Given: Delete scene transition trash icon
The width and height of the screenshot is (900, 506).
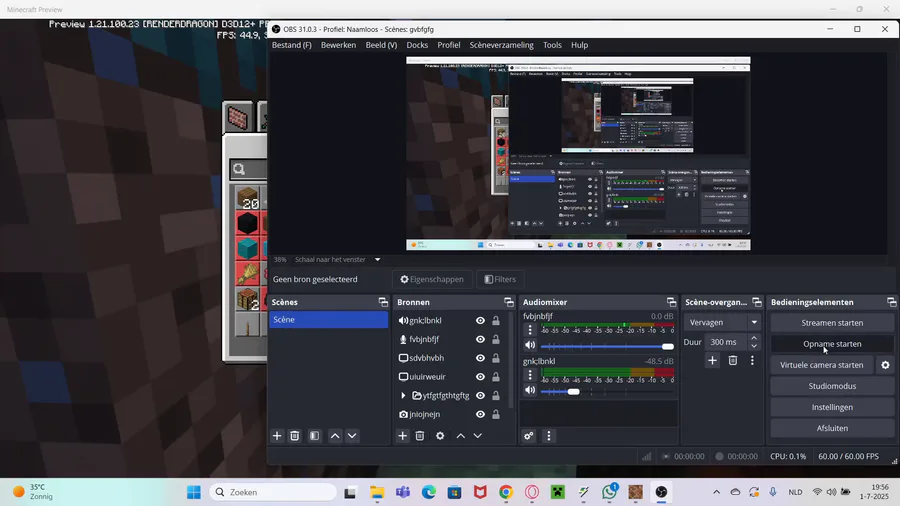Looking at the screenshot, I should point(733,360).
